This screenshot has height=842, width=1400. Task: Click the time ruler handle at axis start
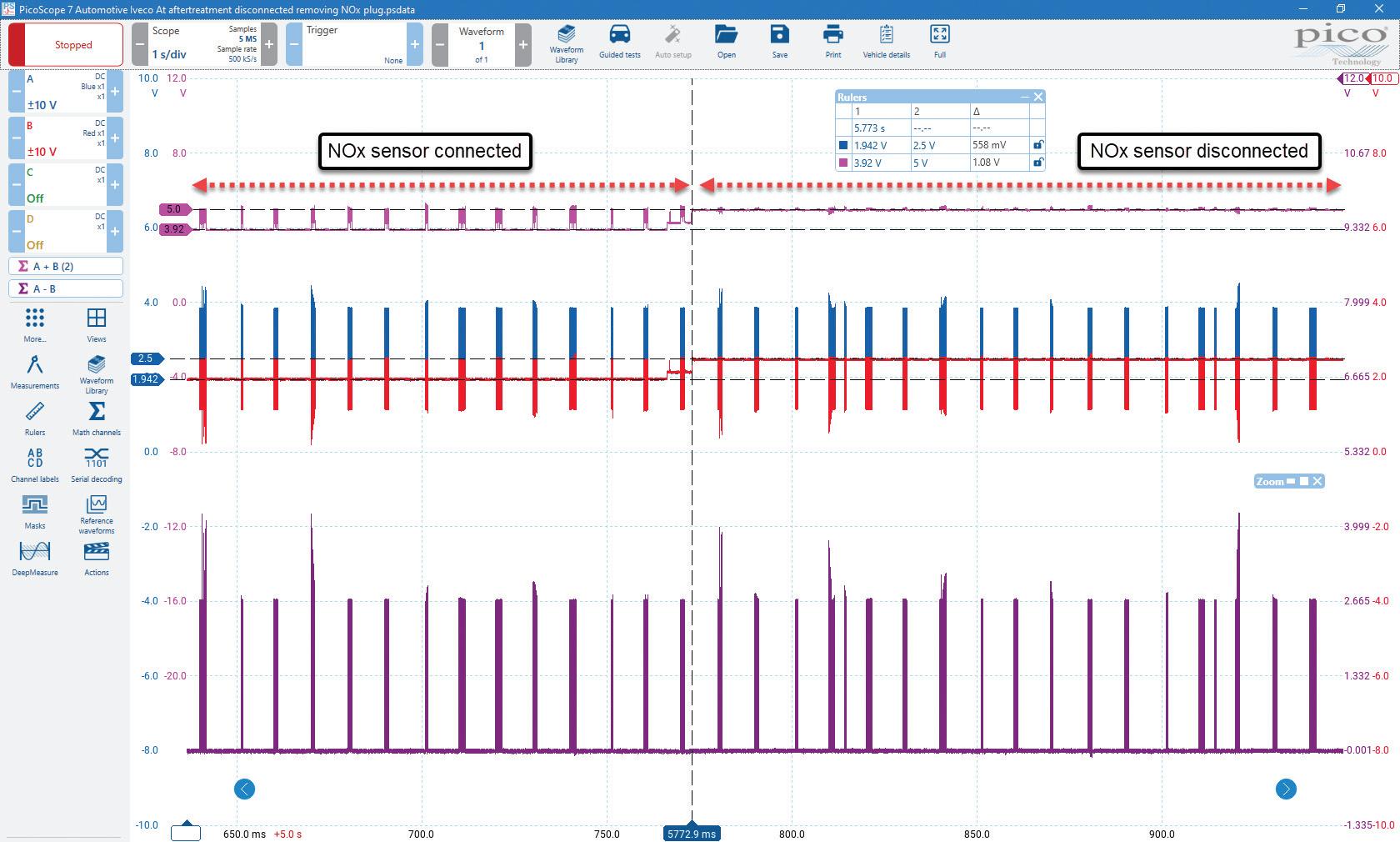tap(186, 831)
